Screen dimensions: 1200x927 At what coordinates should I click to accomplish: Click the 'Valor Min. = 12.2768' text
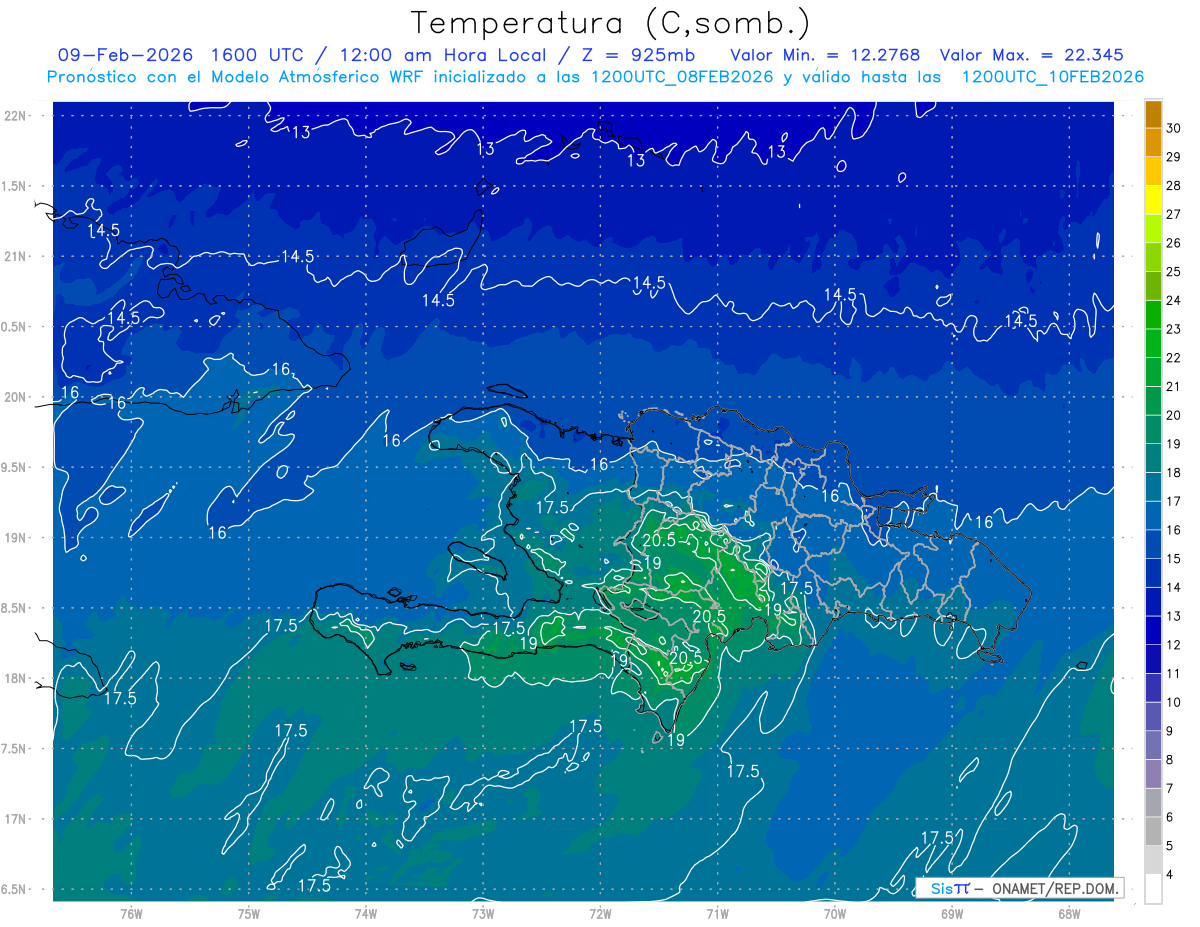pyautogui.click(x=825, y=55)
